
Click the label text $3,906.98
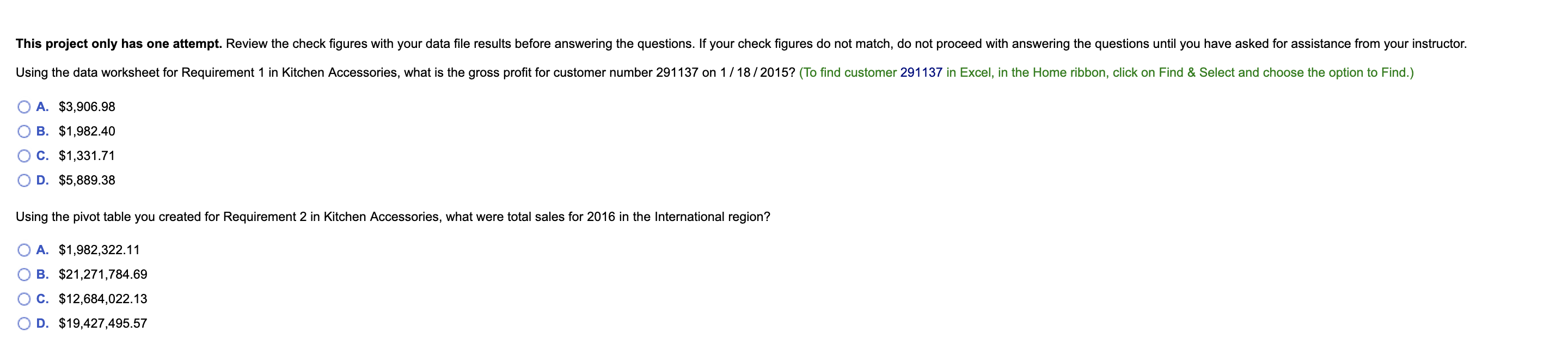tap(87, 107)
